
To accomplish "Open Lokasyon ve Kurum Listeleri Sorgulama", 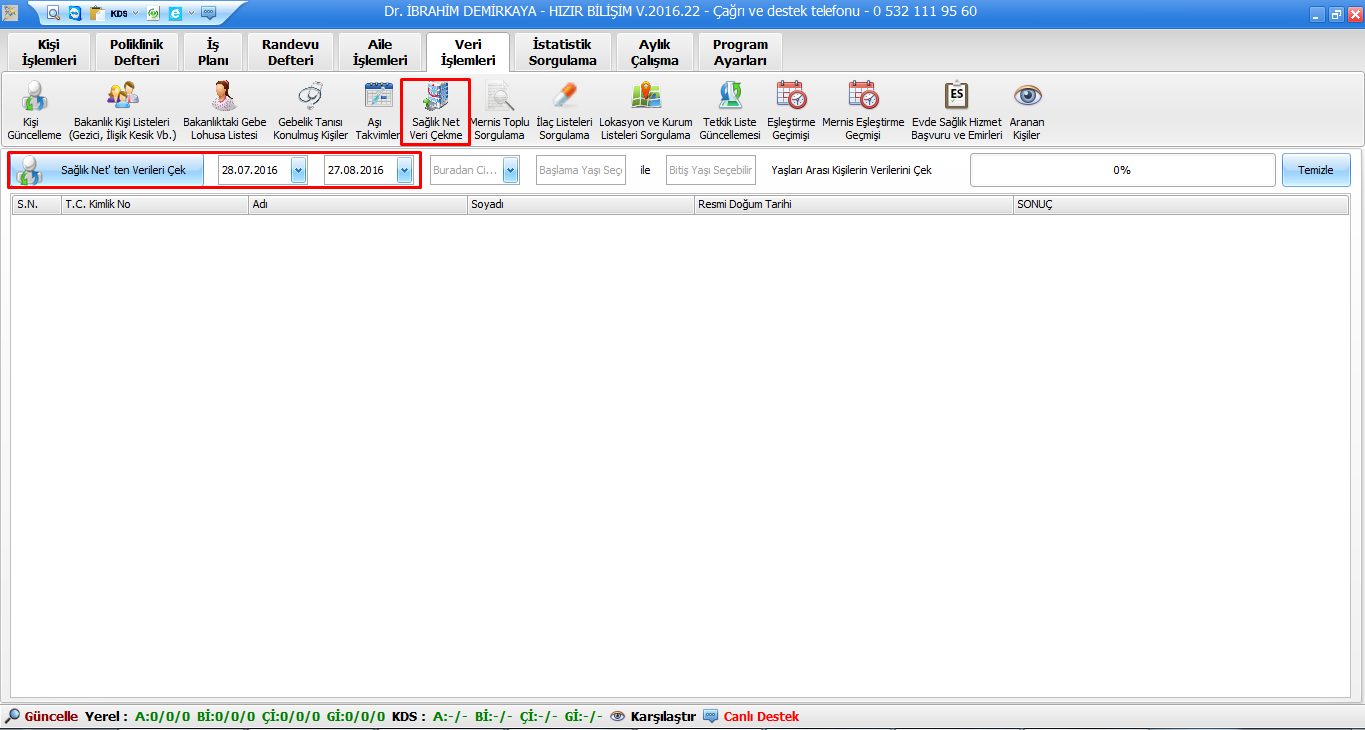I will tap(645, 97).
